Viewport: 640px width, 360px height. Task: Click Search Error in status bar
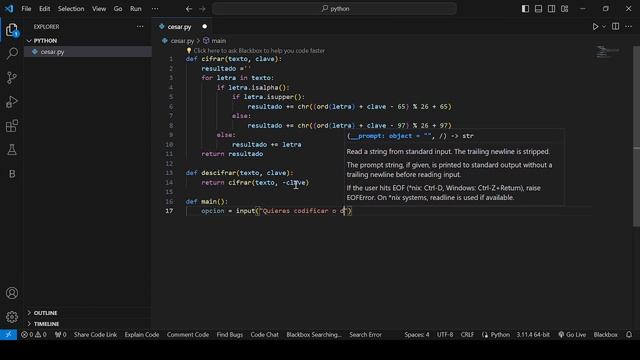(365, 335)
